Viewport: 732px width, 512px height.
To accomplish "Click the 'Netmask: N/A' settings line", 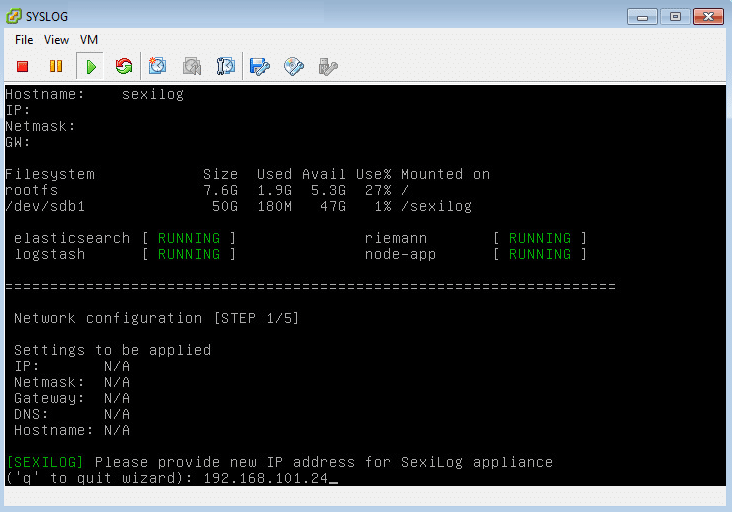I will click(72, 382).
